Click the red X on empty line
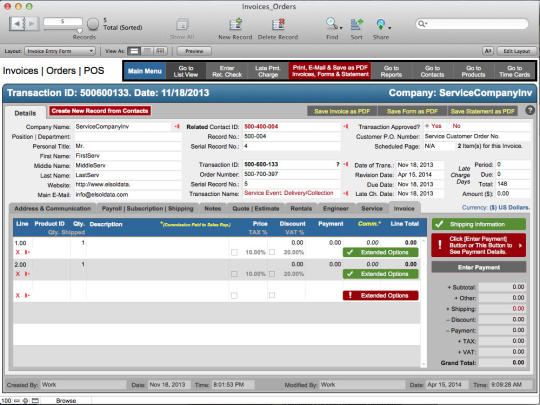The width and height of the screenshot is (540, 405). pos(18,295)
